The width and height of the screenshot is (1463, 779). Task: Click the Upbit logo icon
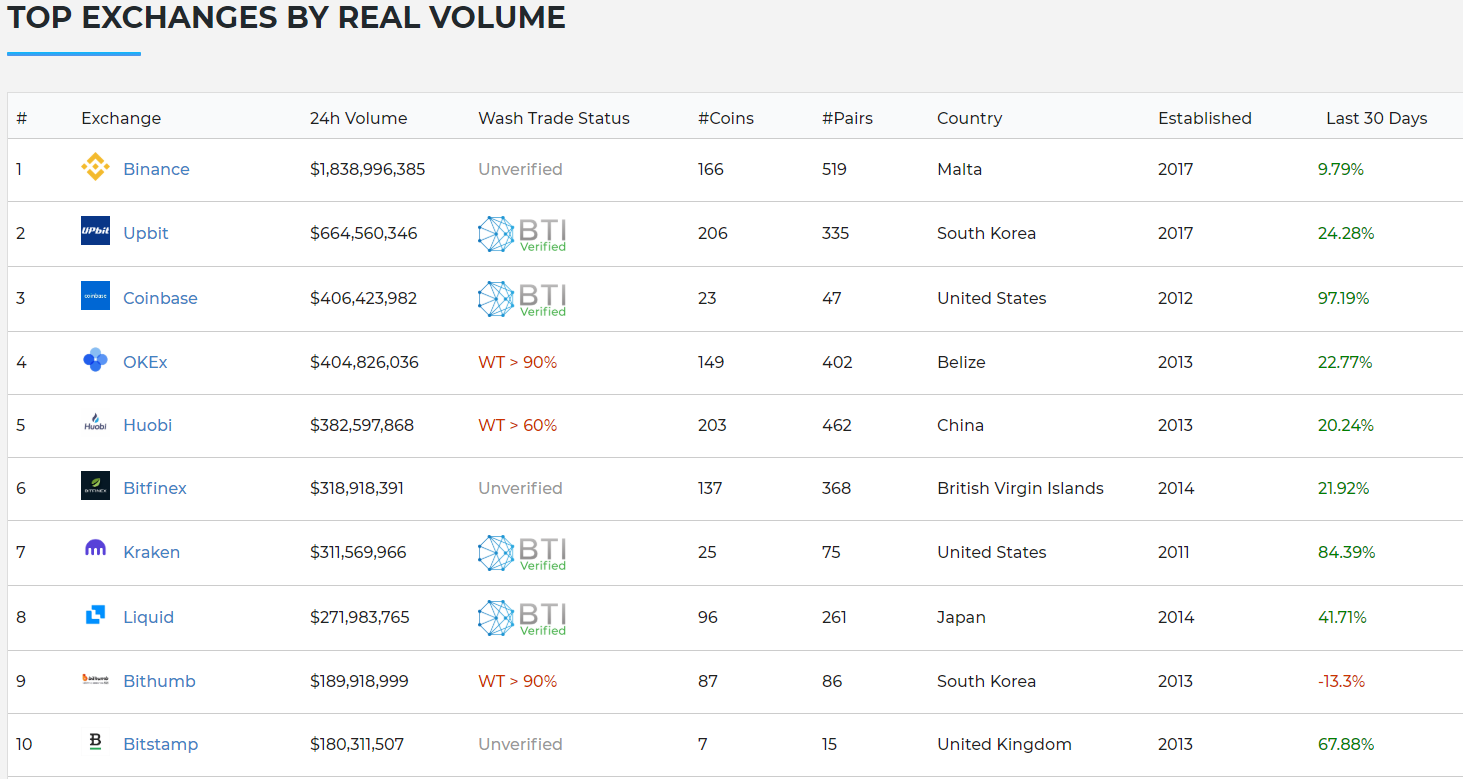click(95, 232)
